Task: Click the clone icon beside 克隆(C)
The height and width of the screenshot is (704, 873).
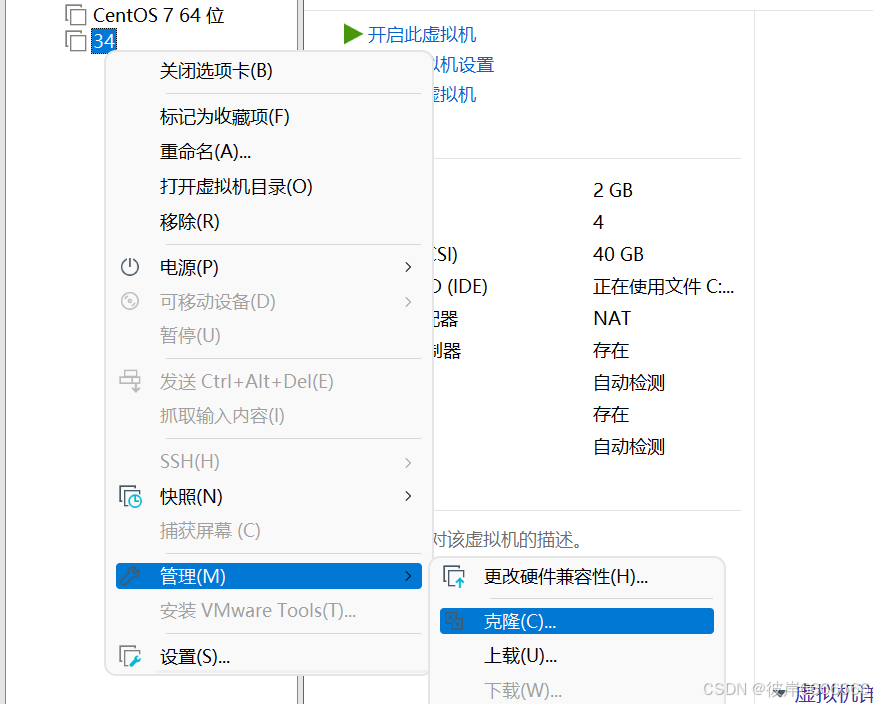Action: point(454,621)
